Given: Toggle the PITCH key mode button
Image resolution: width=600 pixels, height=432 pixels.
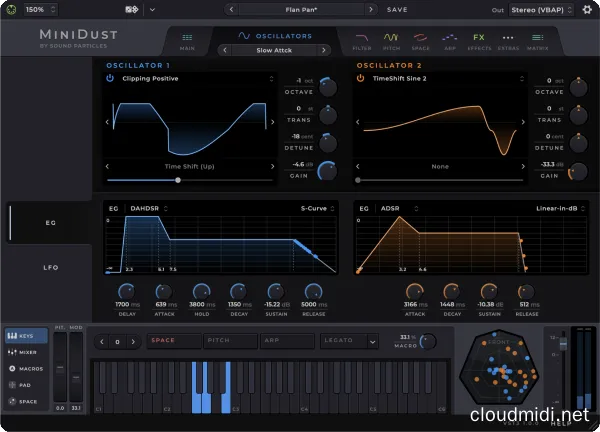Looking at the screenshot, I should pos(230,341).
